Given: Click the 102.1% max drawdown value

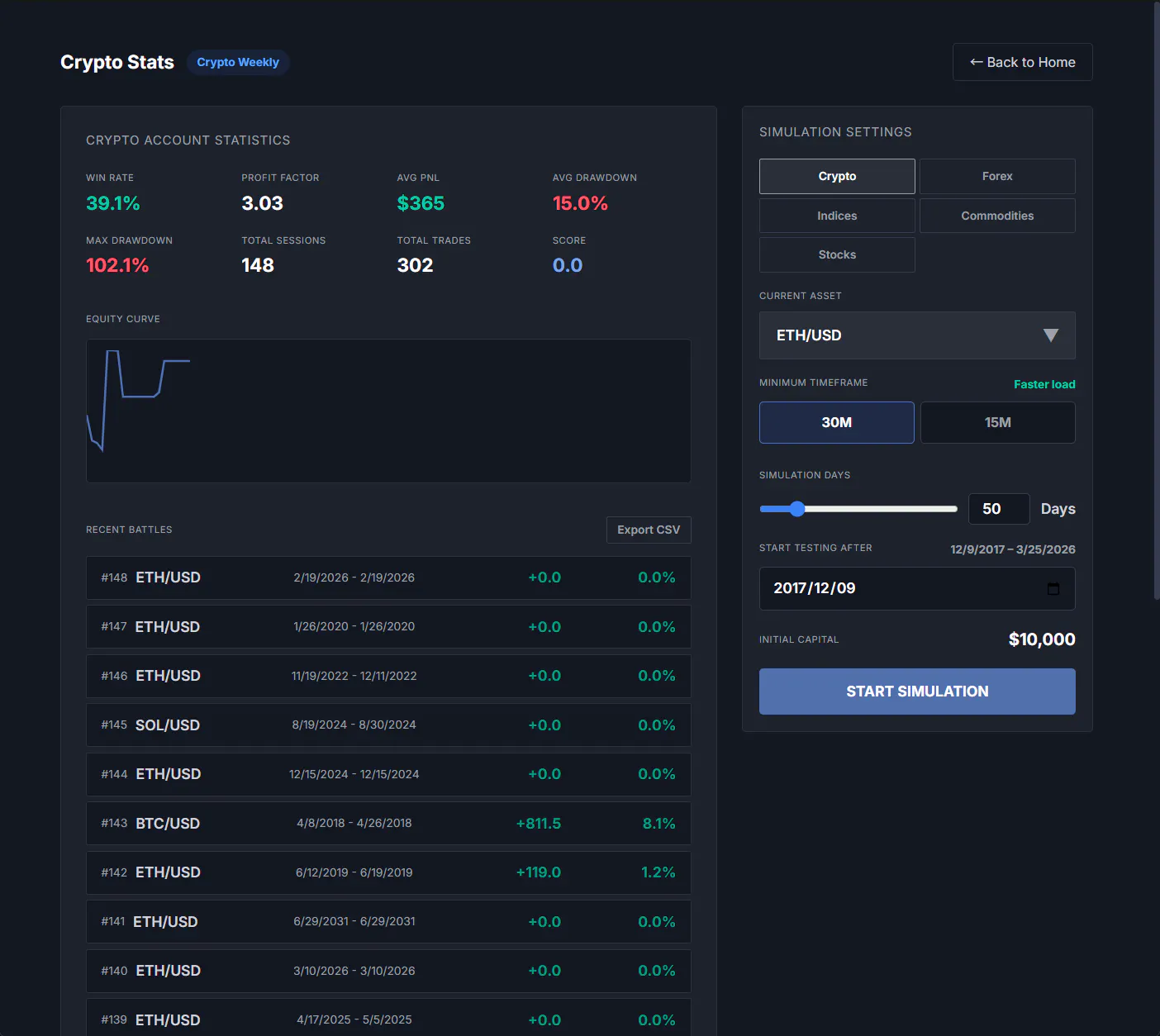Looking at the screenshot, I should click(x=117, y=265).
